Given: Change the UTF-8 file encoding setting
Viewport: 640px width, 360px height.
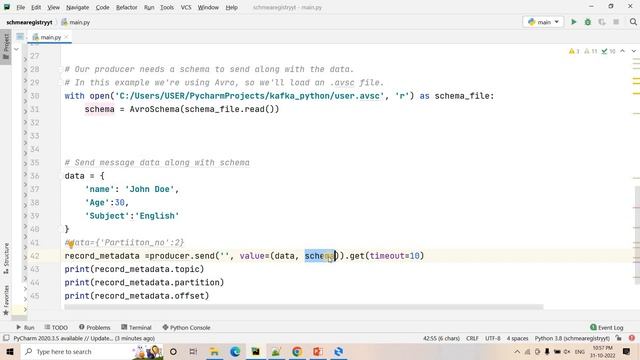Looking at the screenshot, I should coord(493,338).
